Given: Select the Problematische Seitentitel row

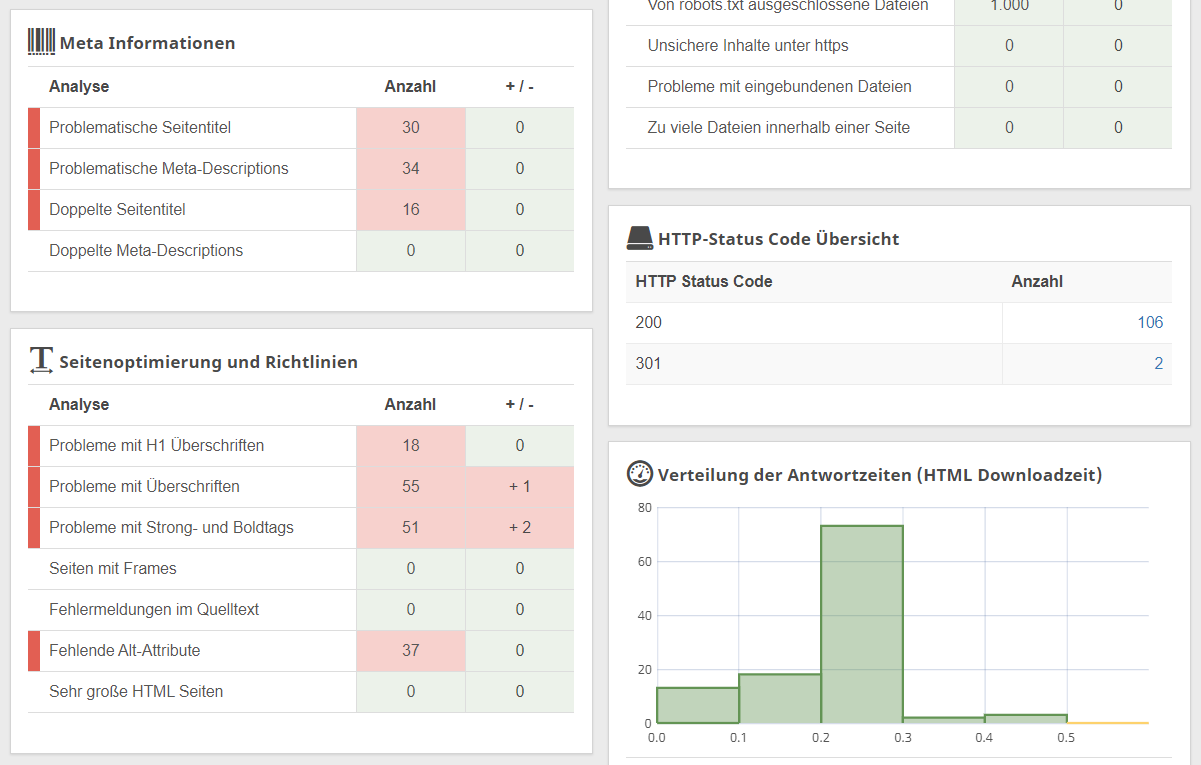Looking at the screenshot, I should 140,128.
